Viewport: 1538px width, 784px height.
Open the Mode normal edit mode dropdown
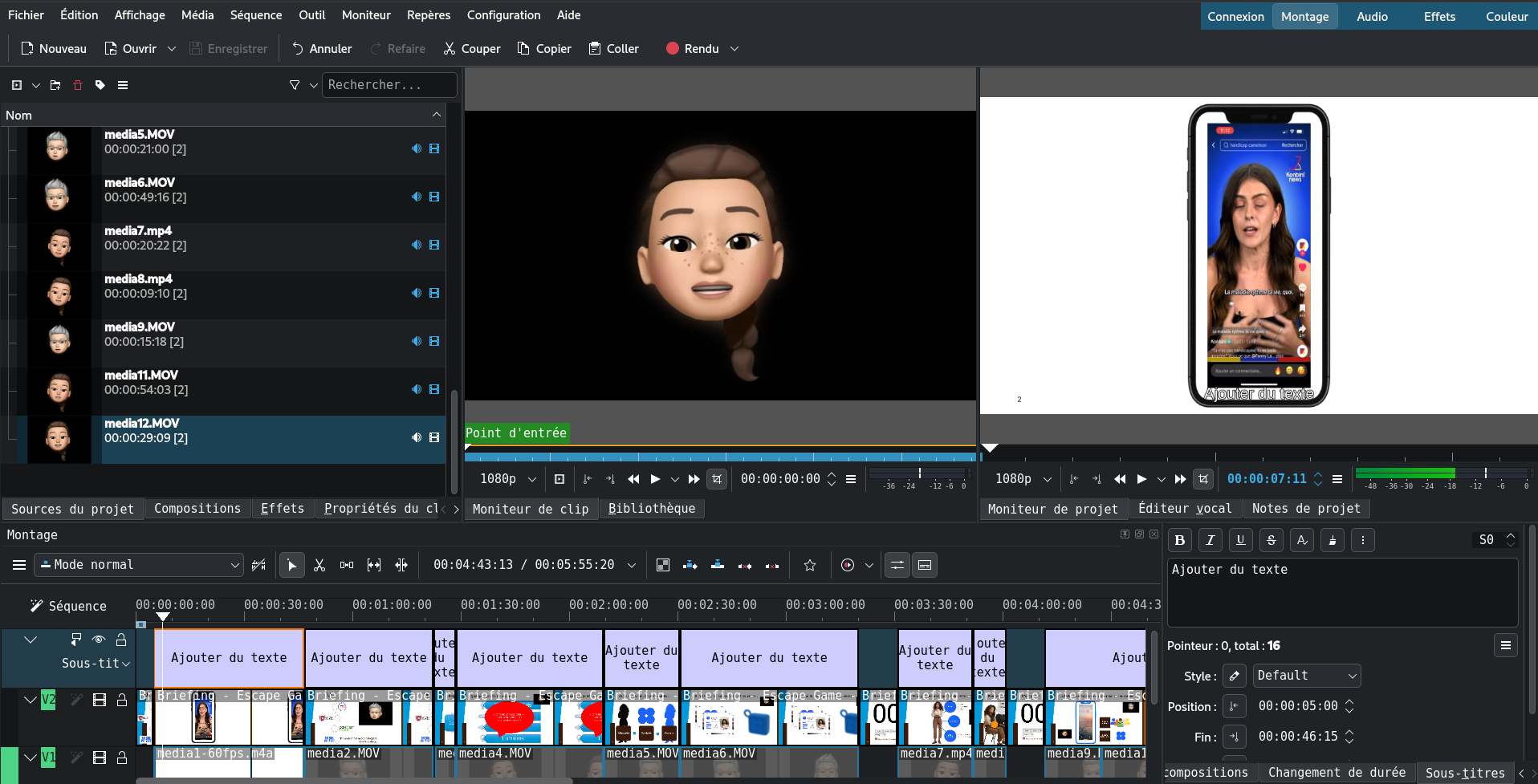tap(139, 565)
